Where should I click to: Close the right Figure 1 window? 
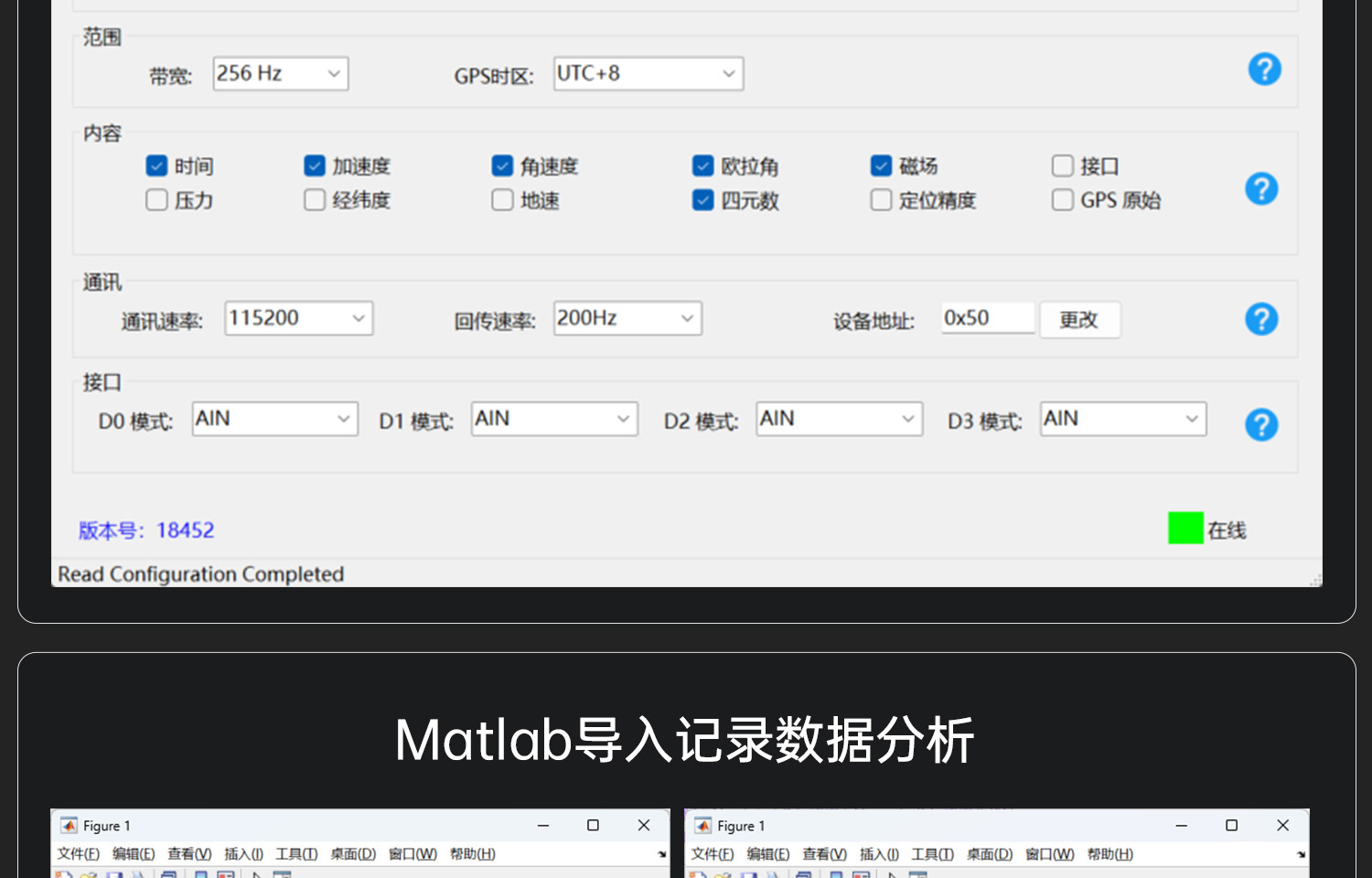click(x=1282, y=825)
